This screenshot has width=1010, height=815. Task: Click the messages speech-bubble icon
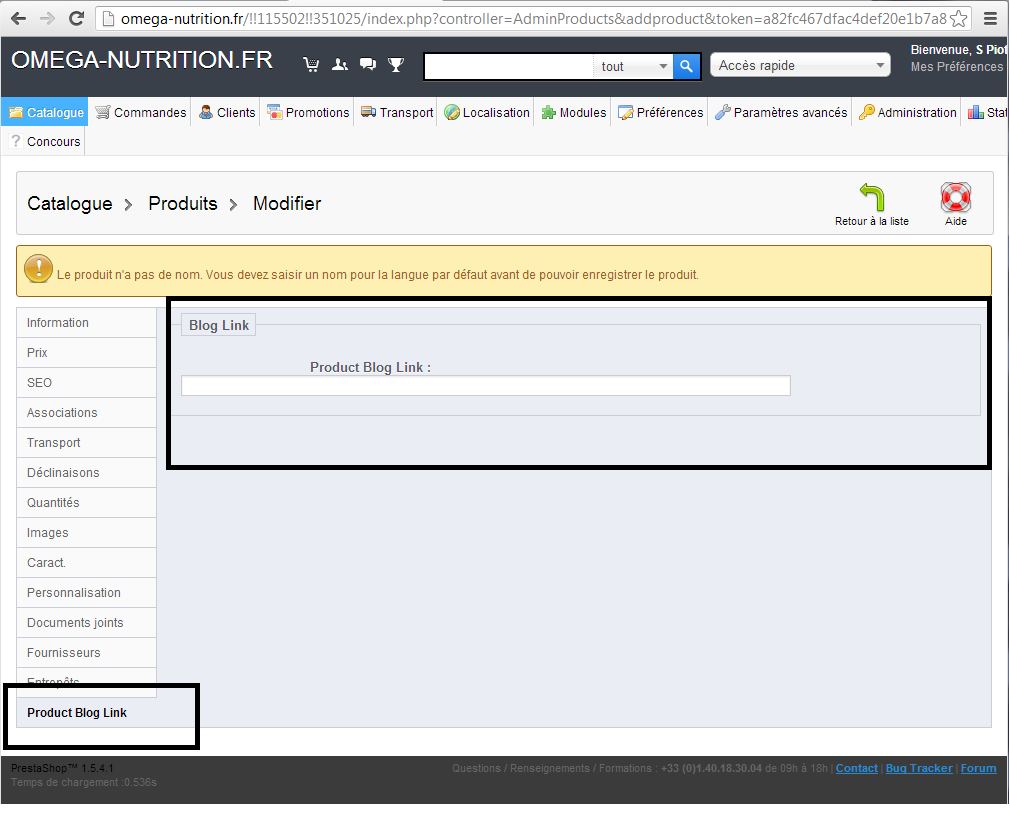click(368, 64)
